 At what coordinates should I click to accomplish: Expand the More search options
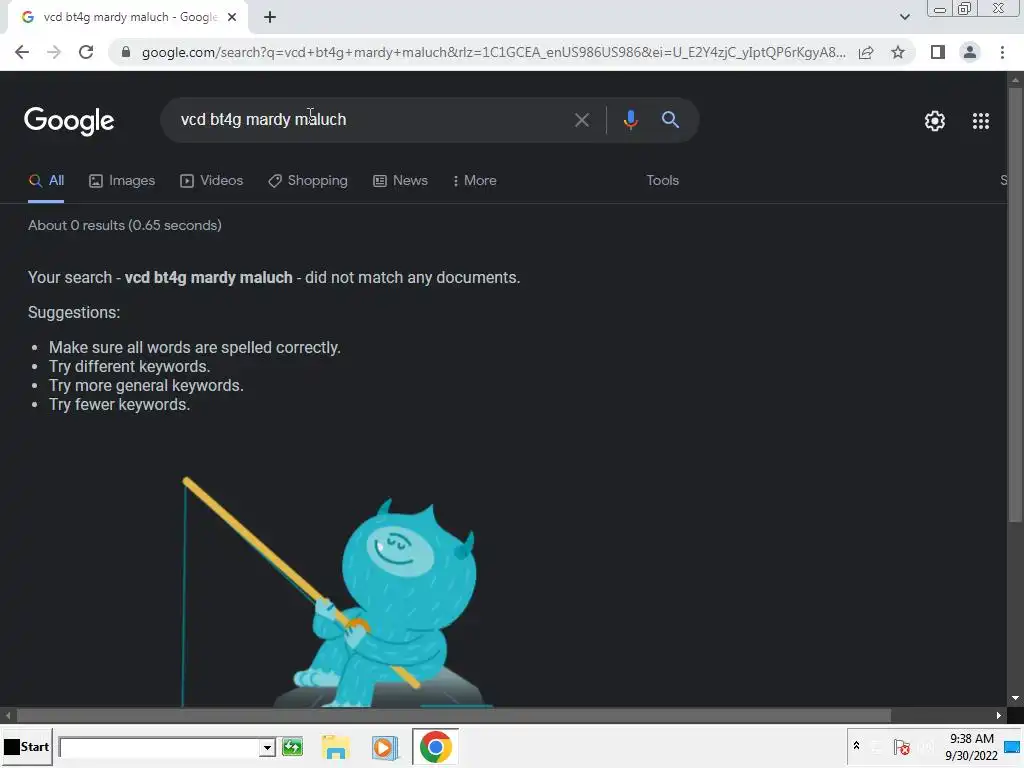pos(475,181)
